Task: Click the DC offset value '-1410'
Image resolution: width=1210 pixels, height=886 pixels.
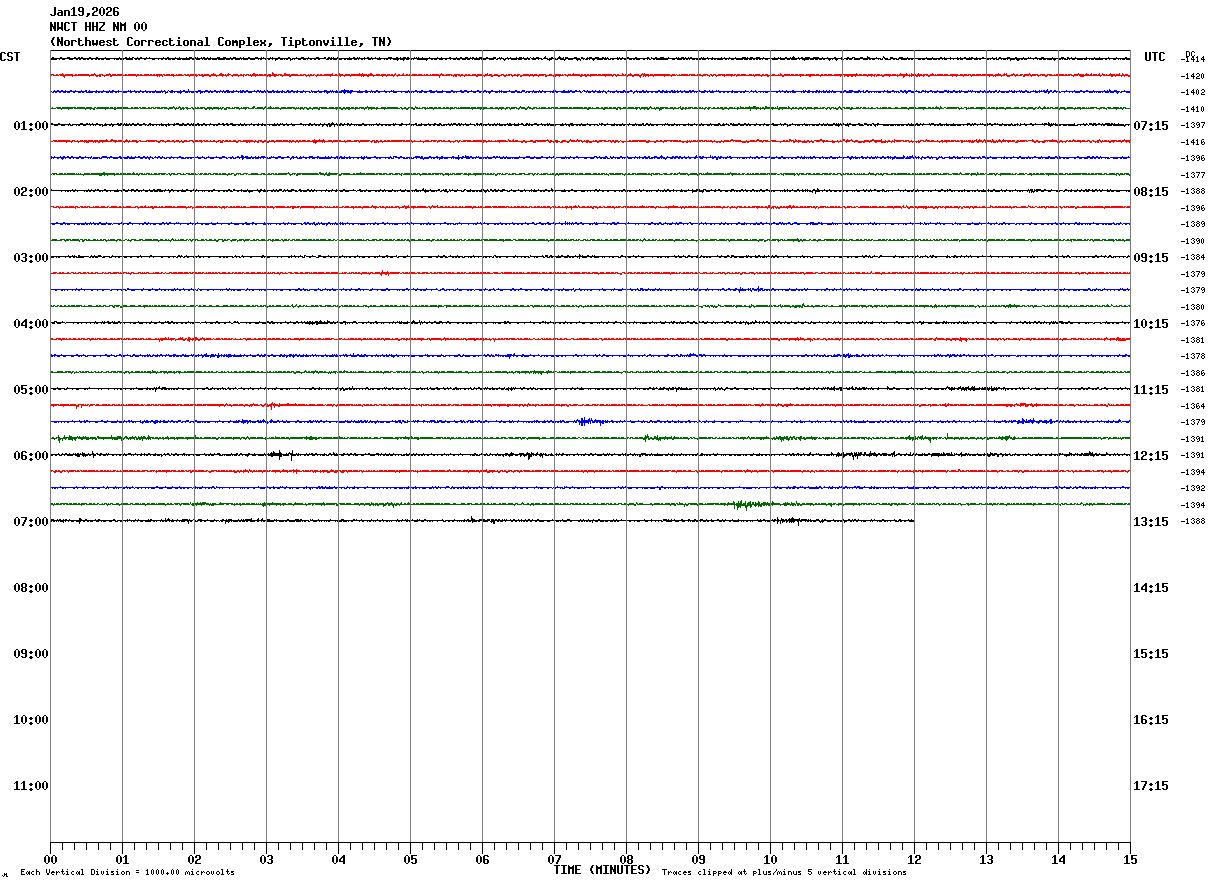Action: coord(1193,109)
